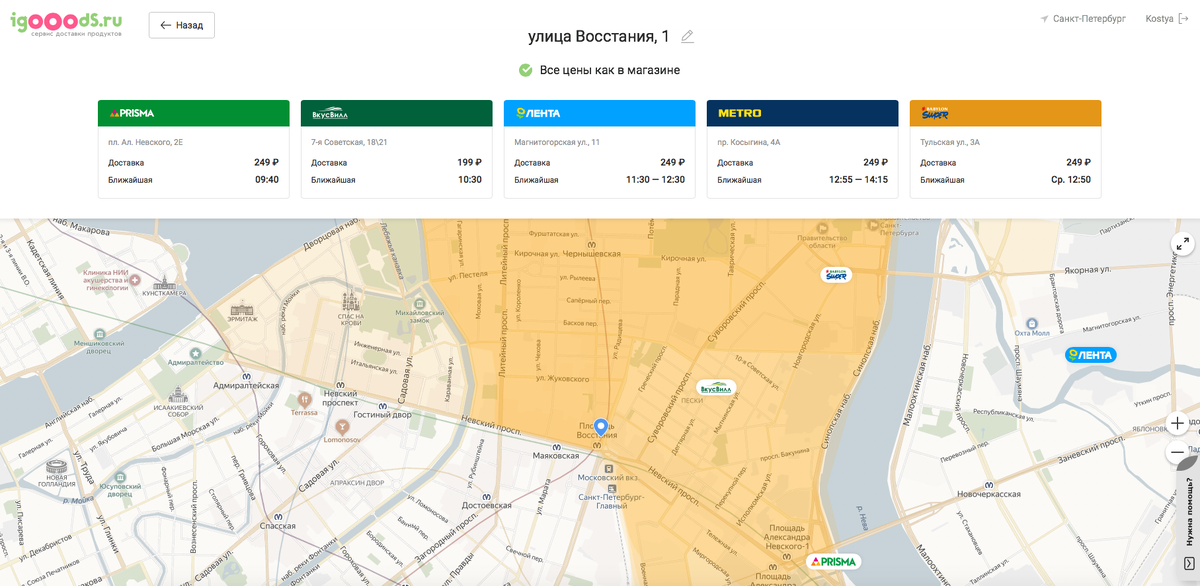
Task: Zoom in the map with plus button
Action: (x=1178, y=423)
